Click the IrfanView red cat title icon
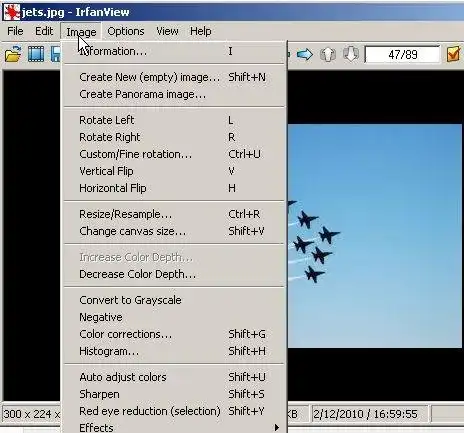The height and width of the screenshot is (433, 464). coord(12,12)
